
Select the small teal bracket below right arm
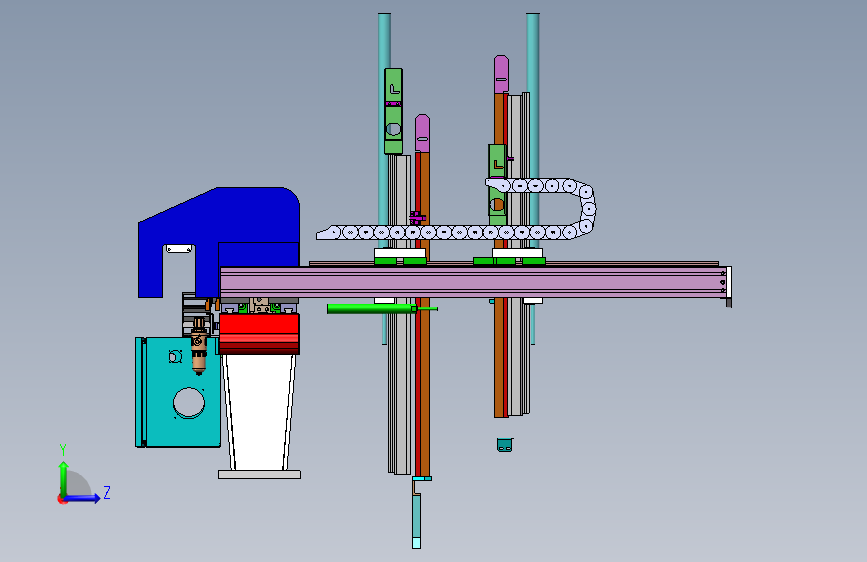[505, 445]
